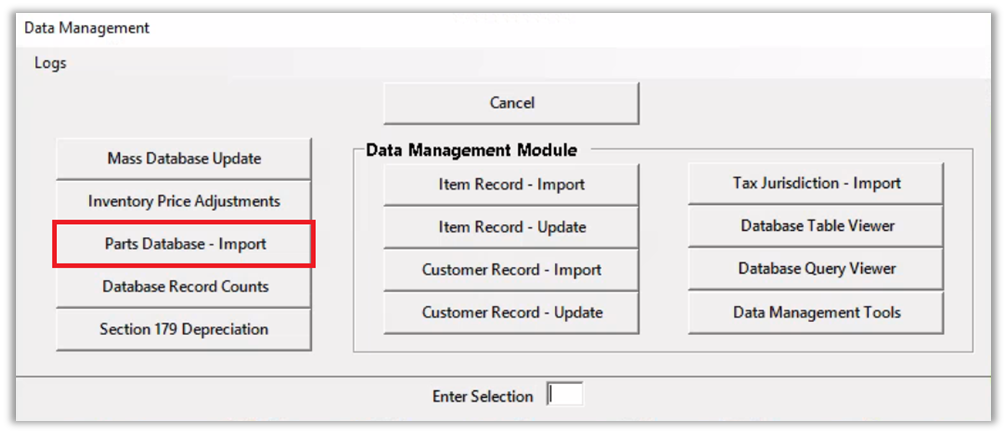Open Tax Jurisdiction - Import
The image size is (1007, 434).
tap(816, 183)
